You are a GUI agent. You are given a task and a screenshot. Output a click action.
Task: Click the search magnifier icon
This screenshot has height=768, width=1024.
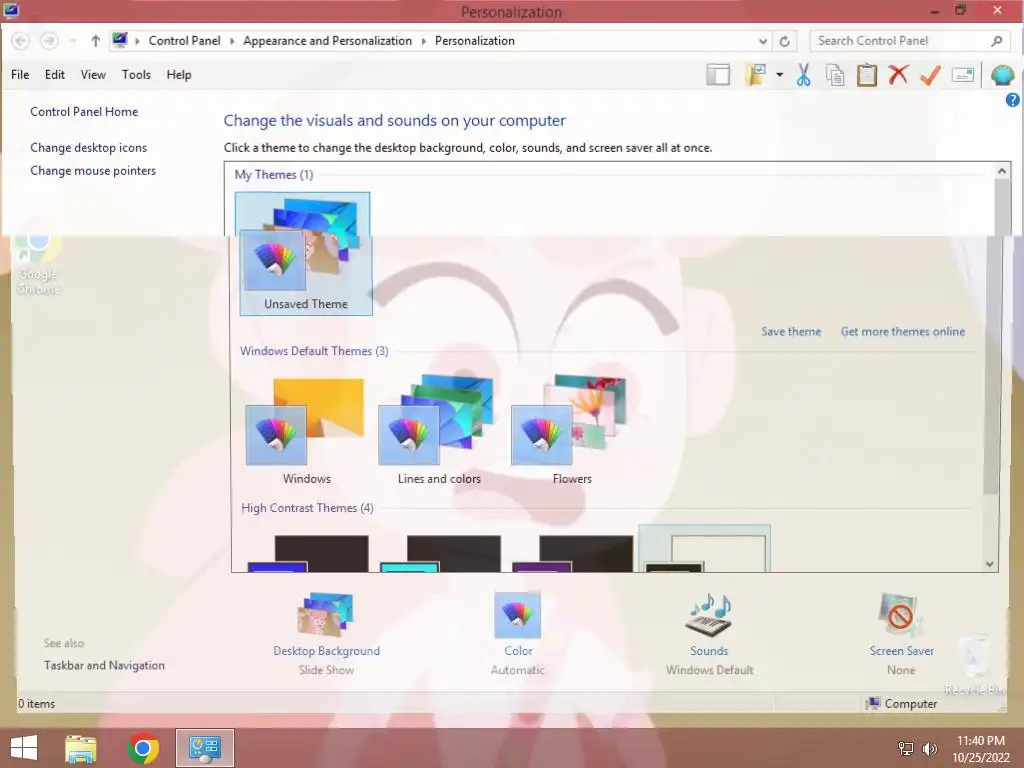pos(997,41)
